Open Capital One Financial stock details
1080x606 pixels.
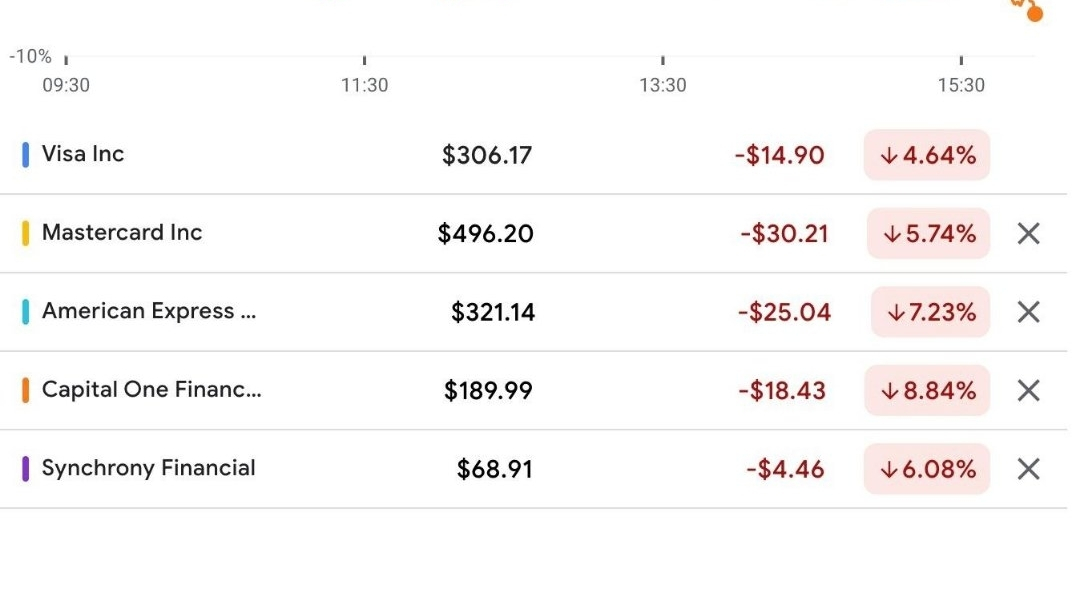[x=151, y=390]
